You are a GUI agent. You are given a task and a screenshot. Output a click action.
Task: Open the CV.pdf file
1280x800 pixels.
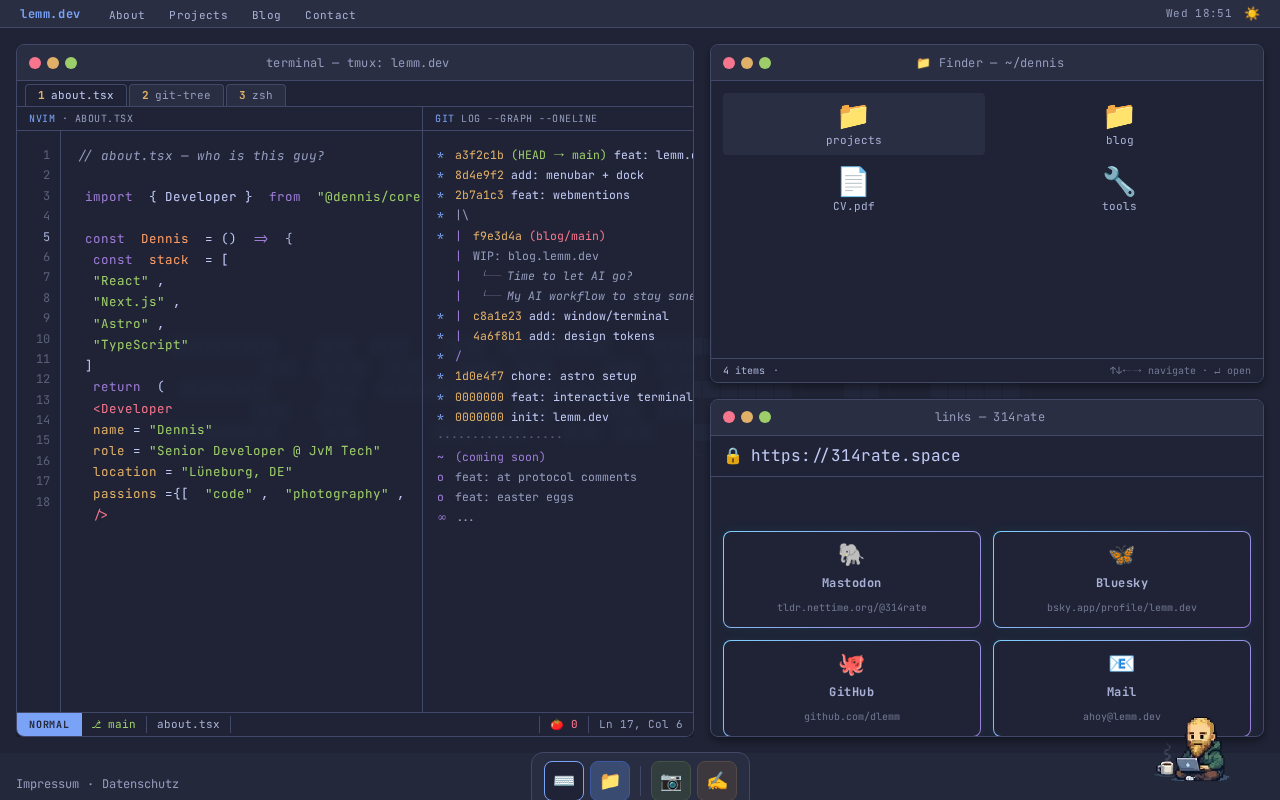tap(853, 190)
